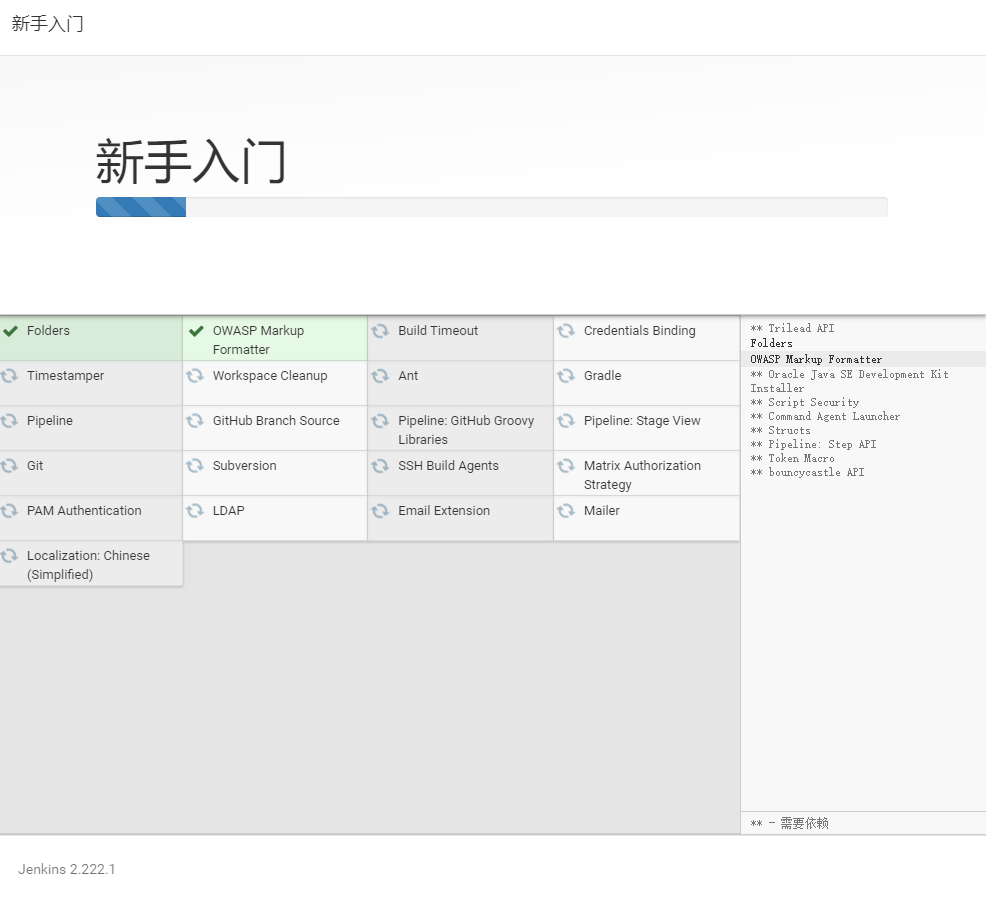
Task: Click the Workspace Cleanup plugin name
Action: click(270, 376)
